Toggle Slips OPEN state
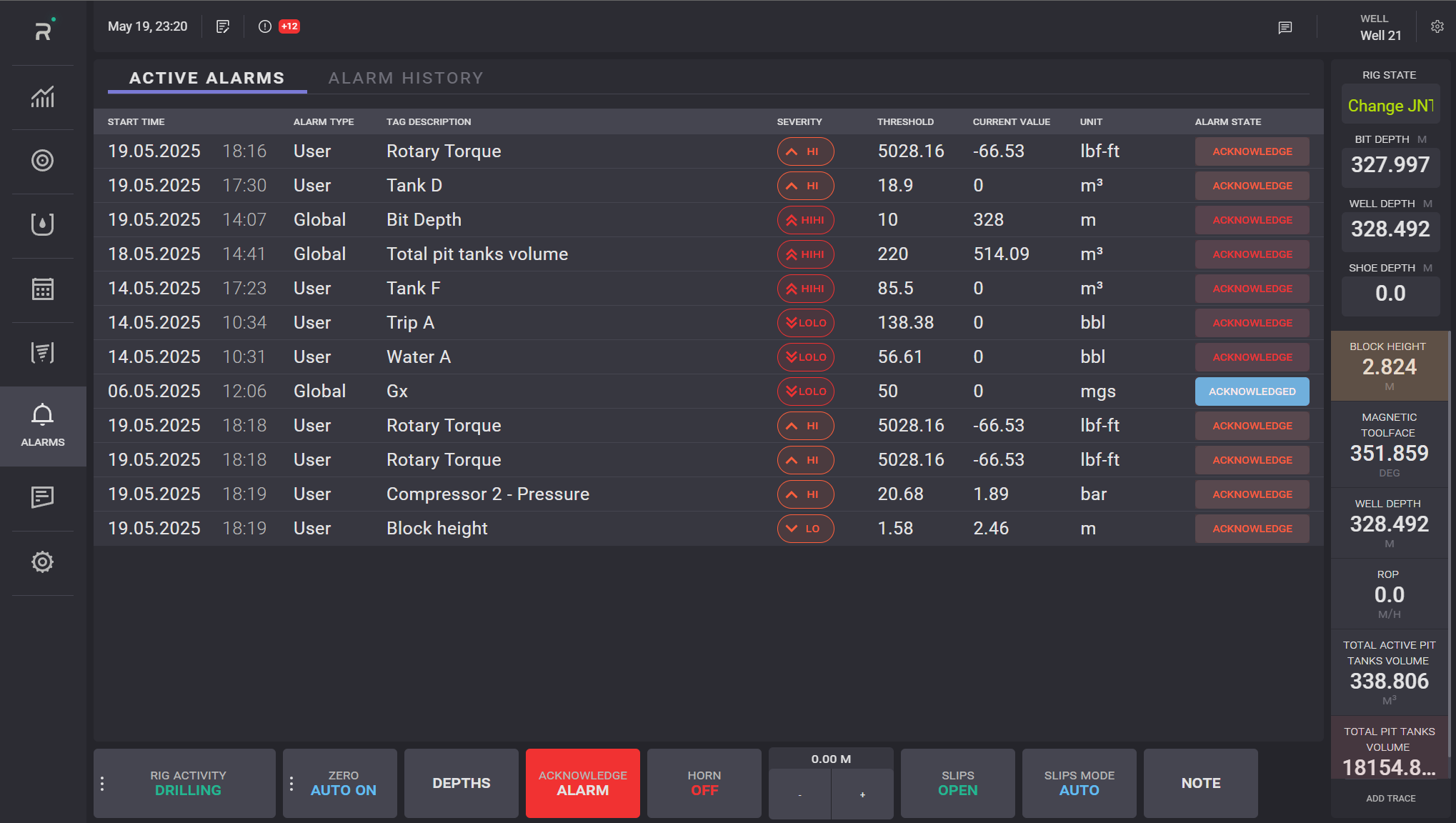 pyautogui.click(x=957, y=783)
